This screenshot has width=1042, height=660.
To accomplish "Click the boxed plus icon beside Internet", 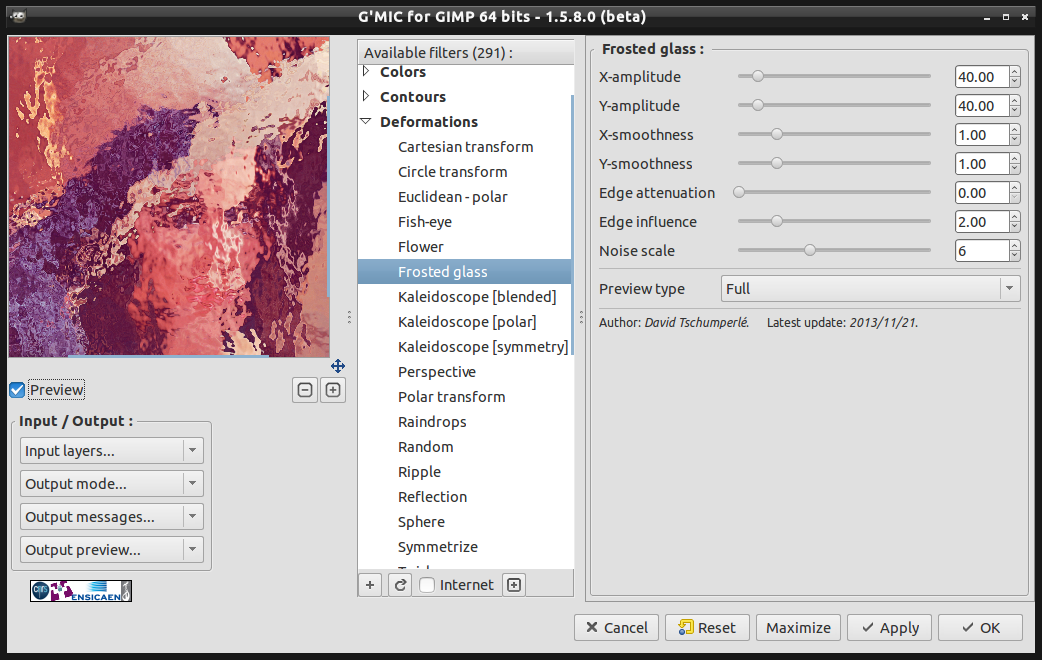I will click(514, 585).
